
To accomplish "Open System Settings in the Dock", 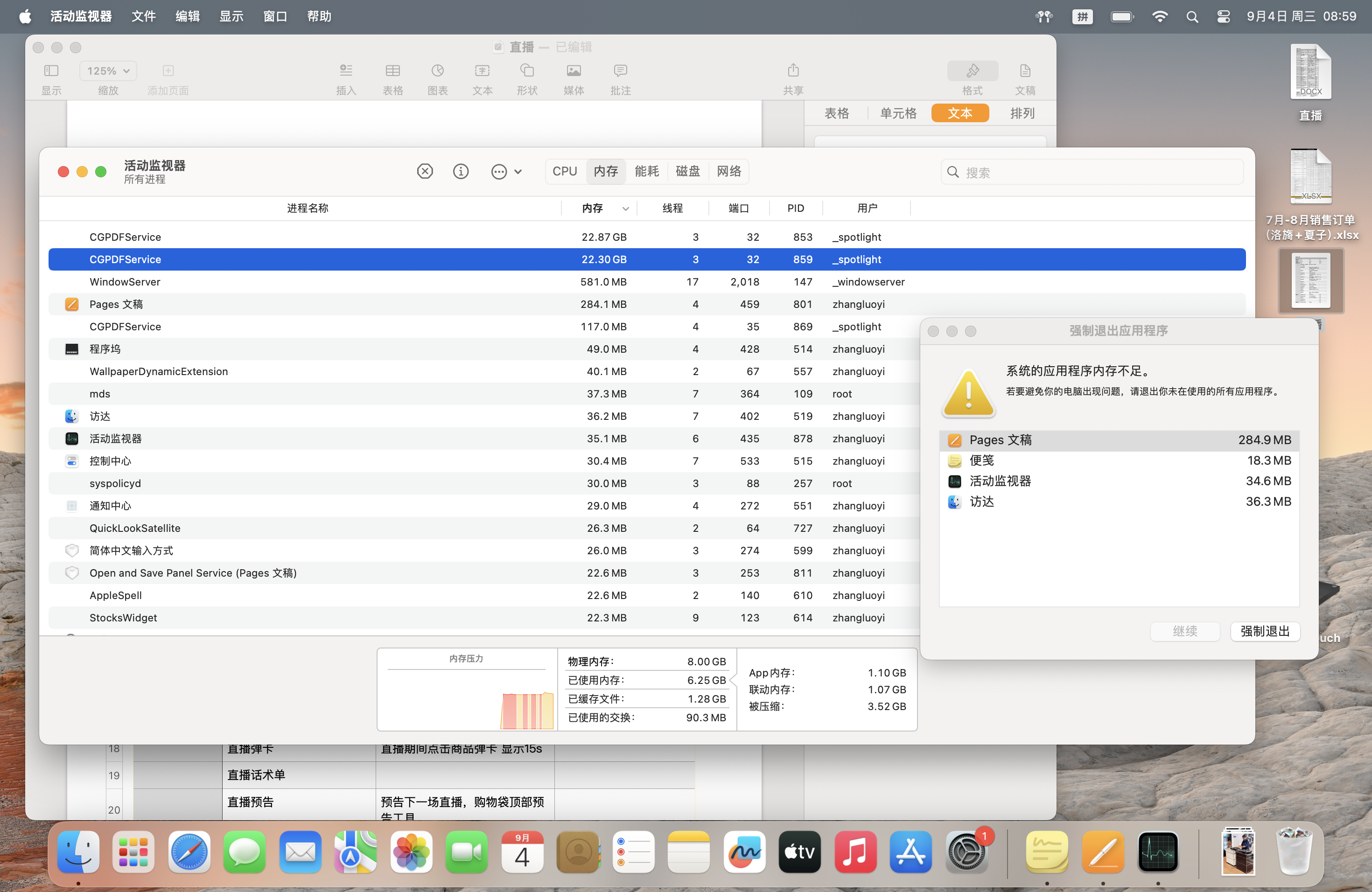I will click(967, 852).
